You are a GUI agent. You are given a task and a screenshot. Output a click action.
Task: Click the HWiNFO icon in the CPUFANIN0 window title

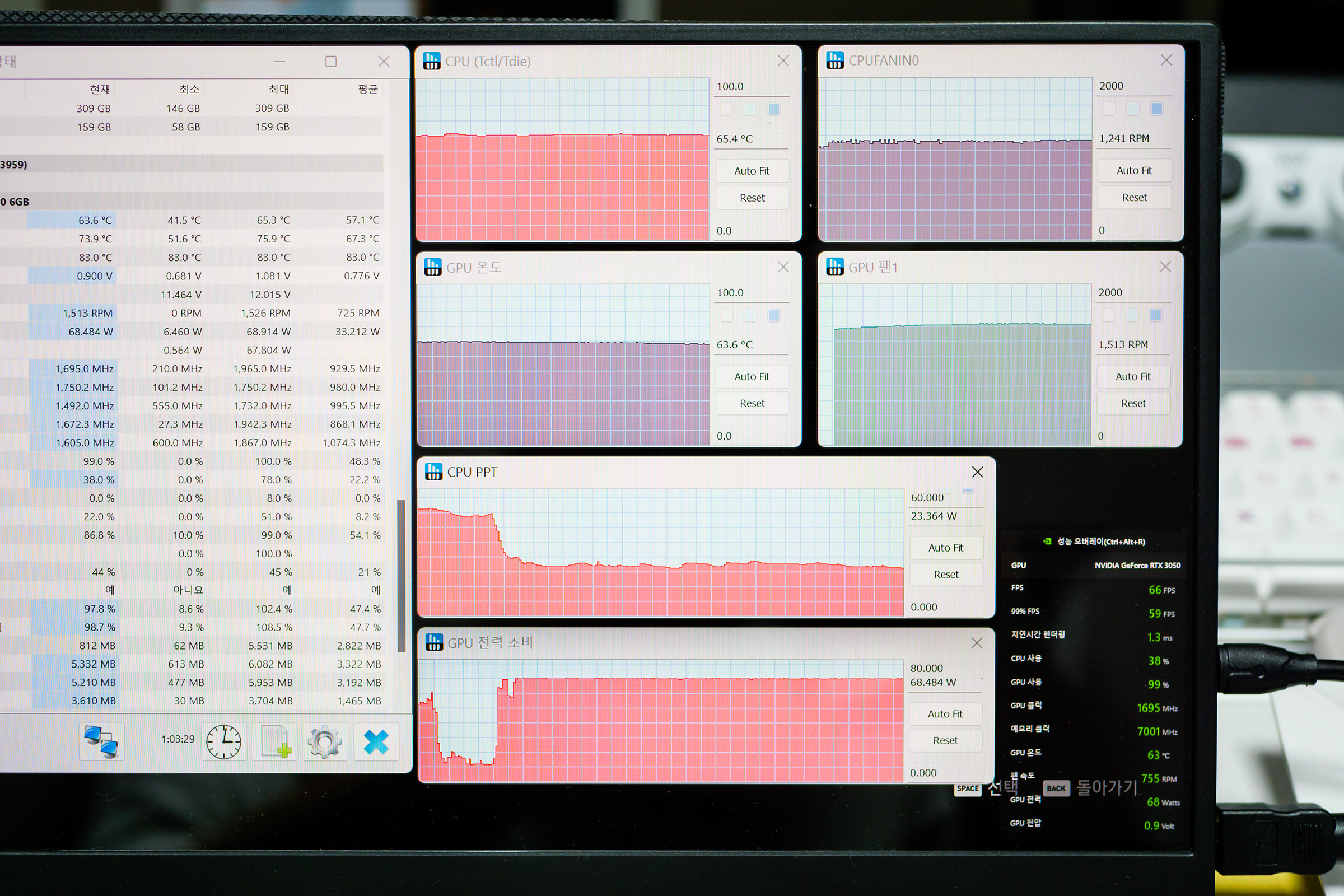[x=835, y=60]
